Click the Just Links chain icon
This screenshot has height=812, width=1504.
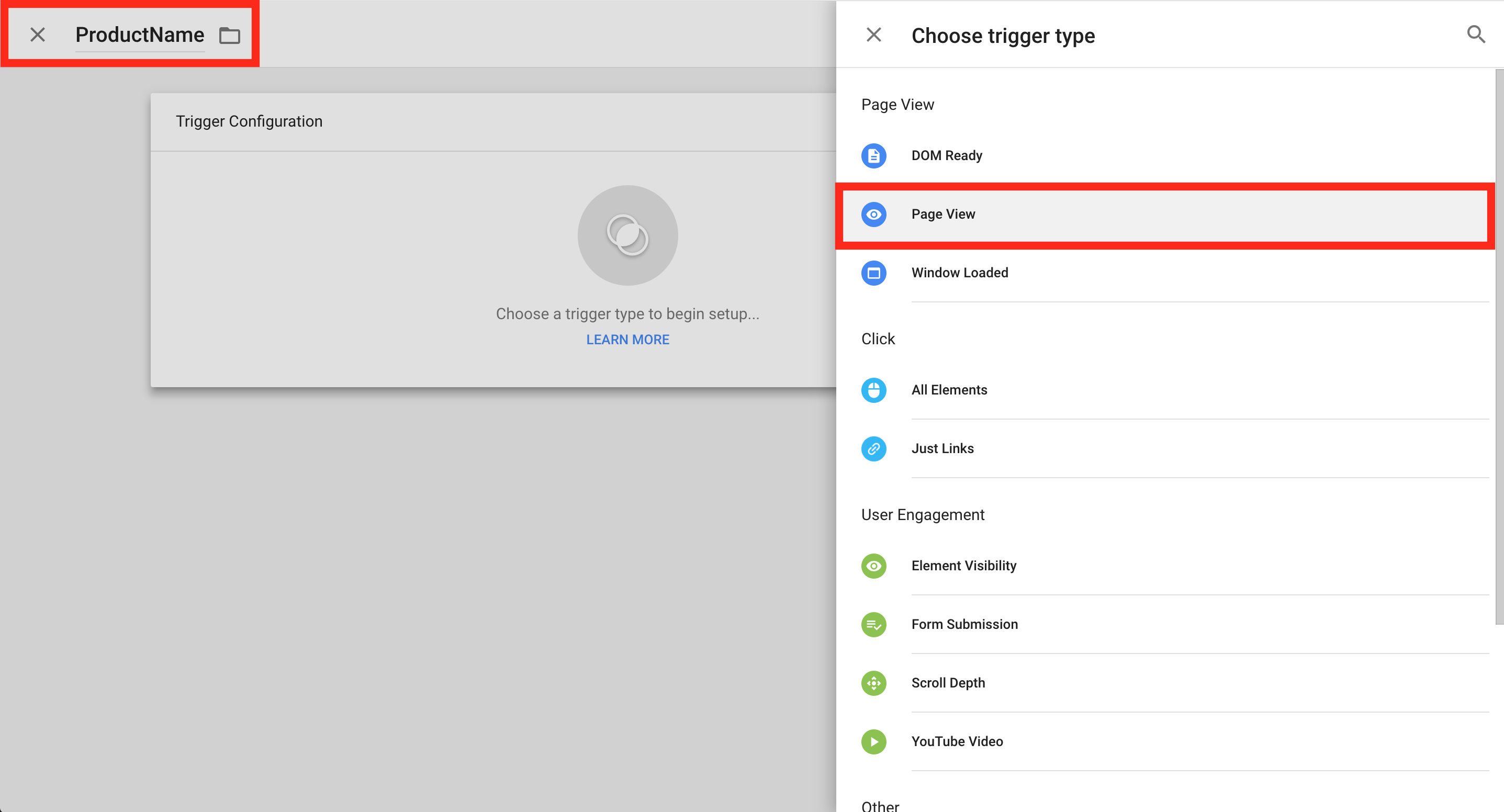873,448
